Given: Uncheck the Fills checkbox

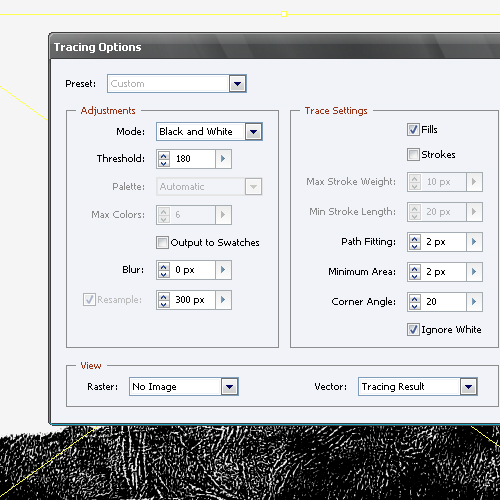Looking at the screenshot, I should [413, 129].
